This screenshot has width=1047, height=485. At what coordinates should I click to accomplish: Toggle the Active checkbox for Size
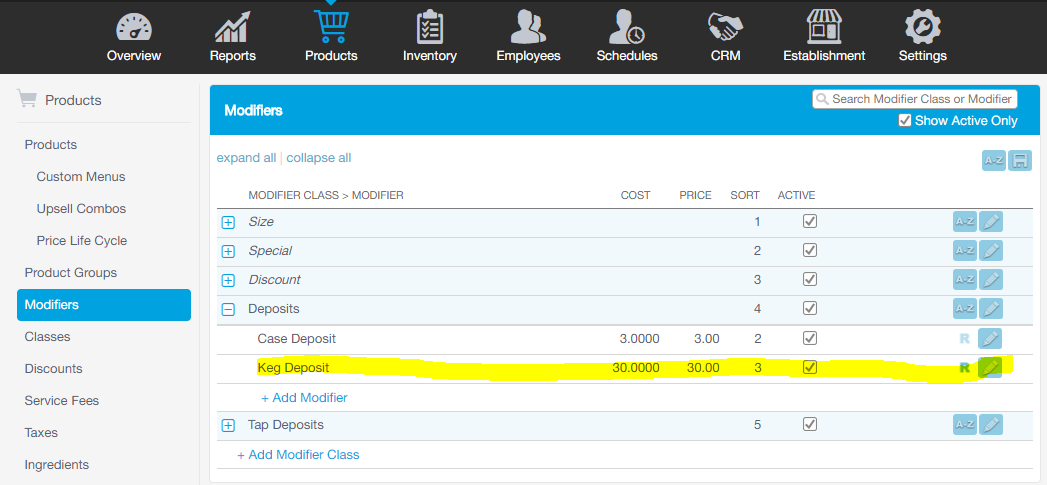tap(810, 221)
